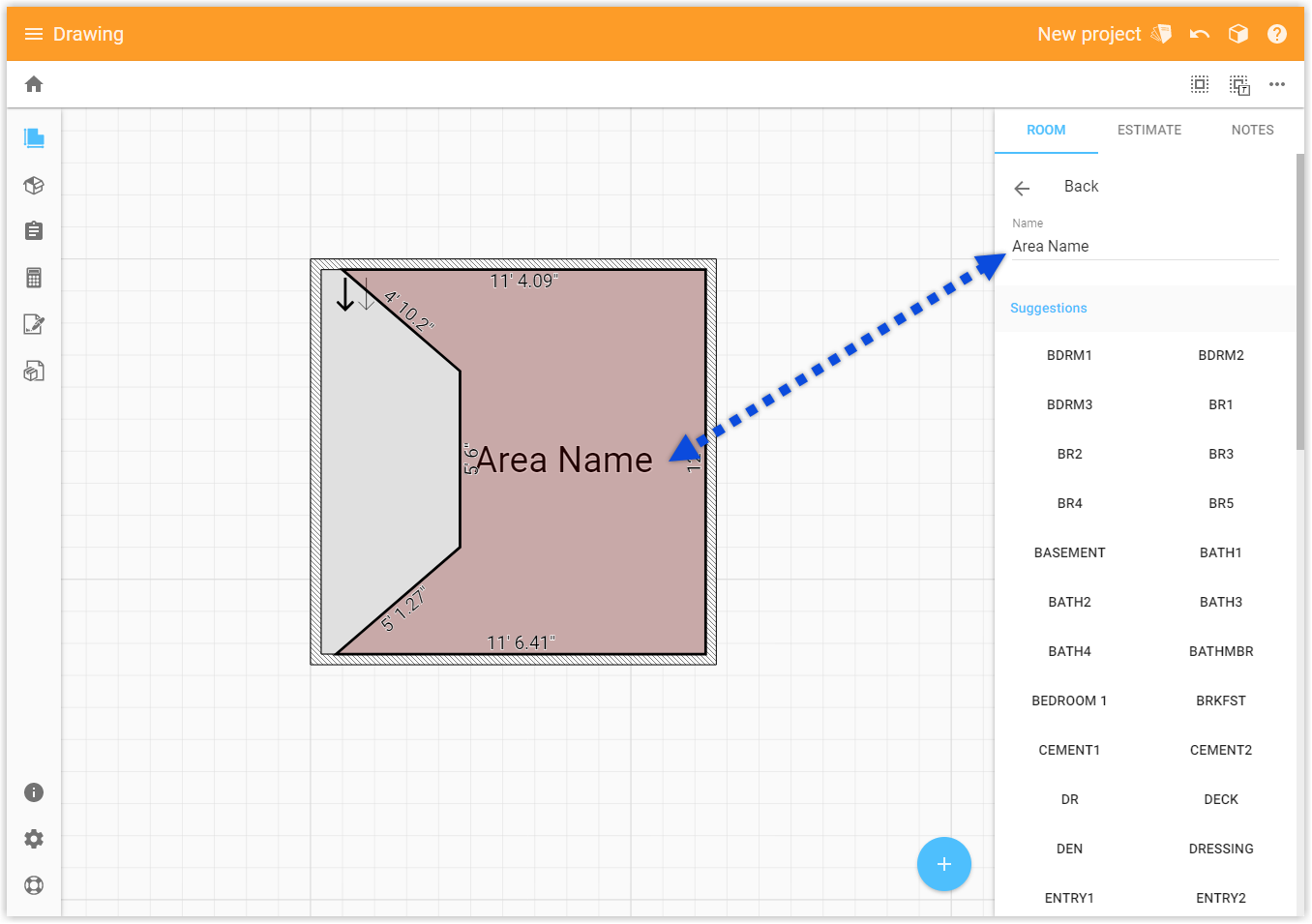The image size is (1312, 924).
Task: Choose the DECK suggestion
Action: 1221,799
